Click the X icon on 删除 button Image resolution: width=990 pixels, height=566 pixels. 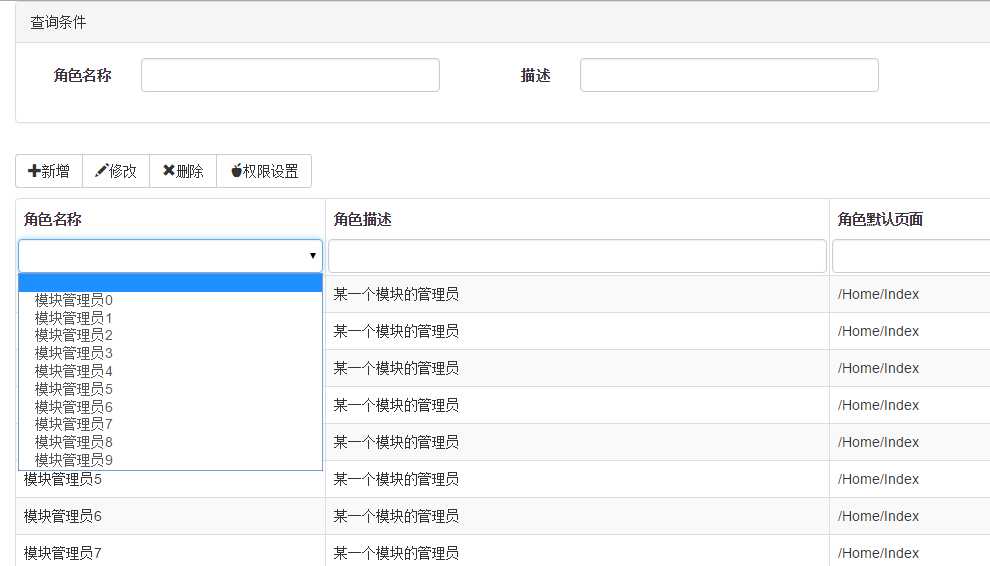(169, 171)
